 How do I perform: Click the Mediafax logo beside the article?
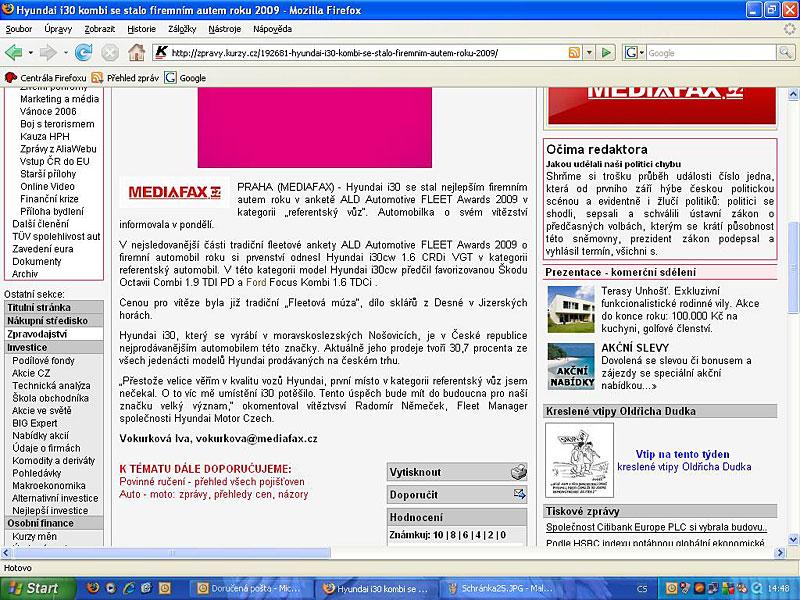coord(174,192)
